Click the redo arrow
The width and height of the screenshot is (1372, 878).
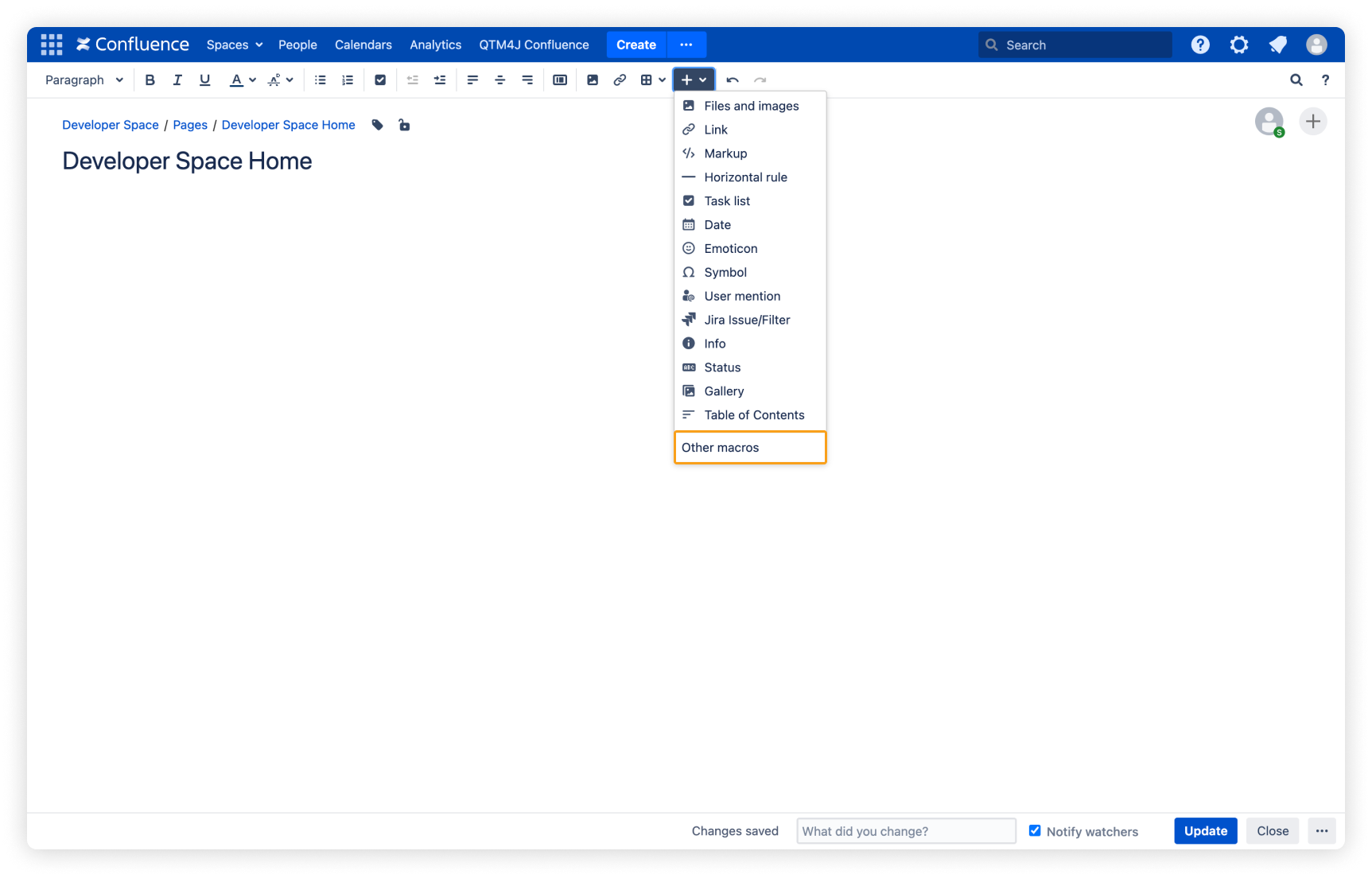(x=760, y=80)
